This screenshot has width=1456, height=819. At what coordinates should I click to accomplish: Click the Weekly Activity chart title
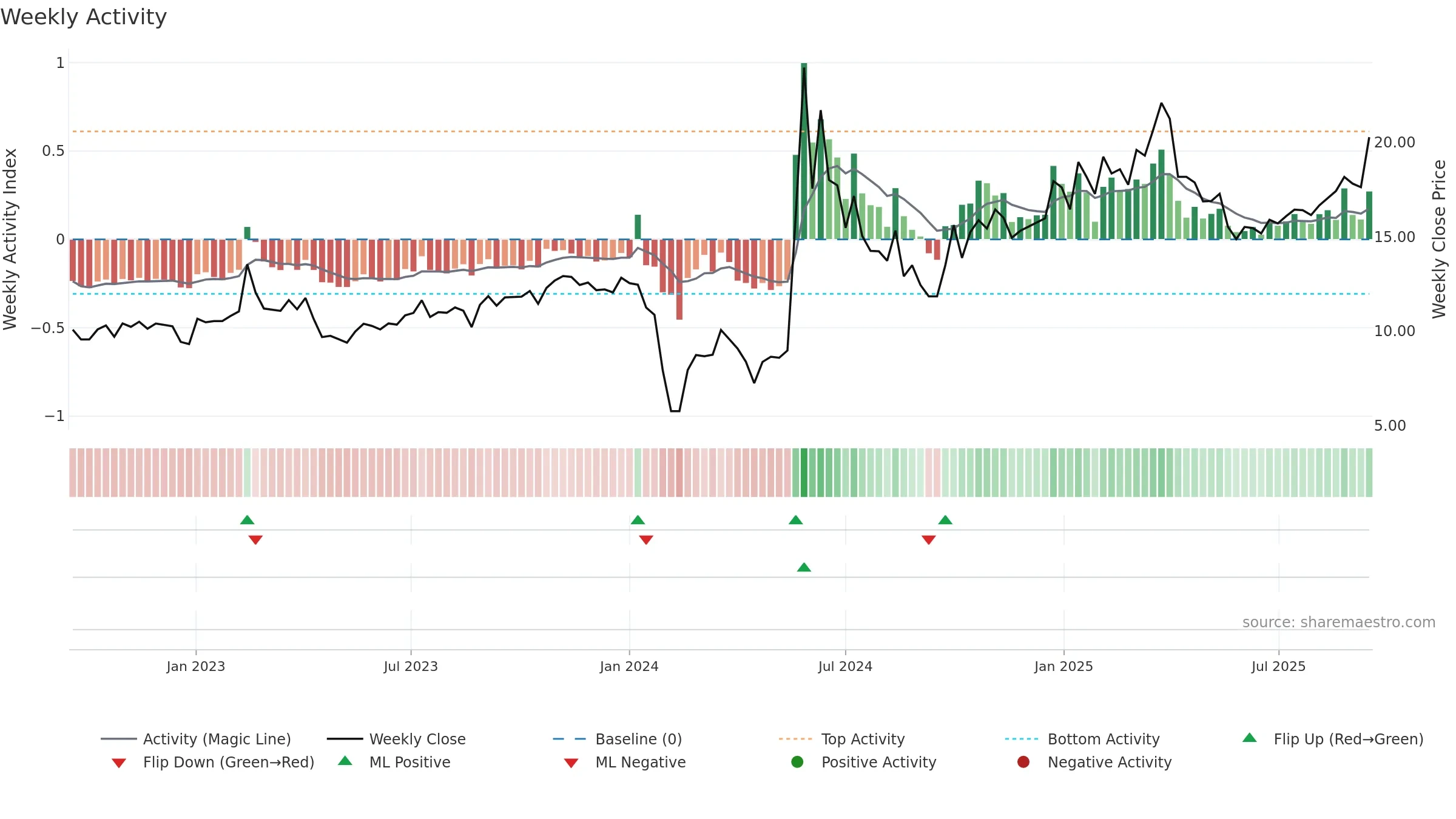[84, 17]
